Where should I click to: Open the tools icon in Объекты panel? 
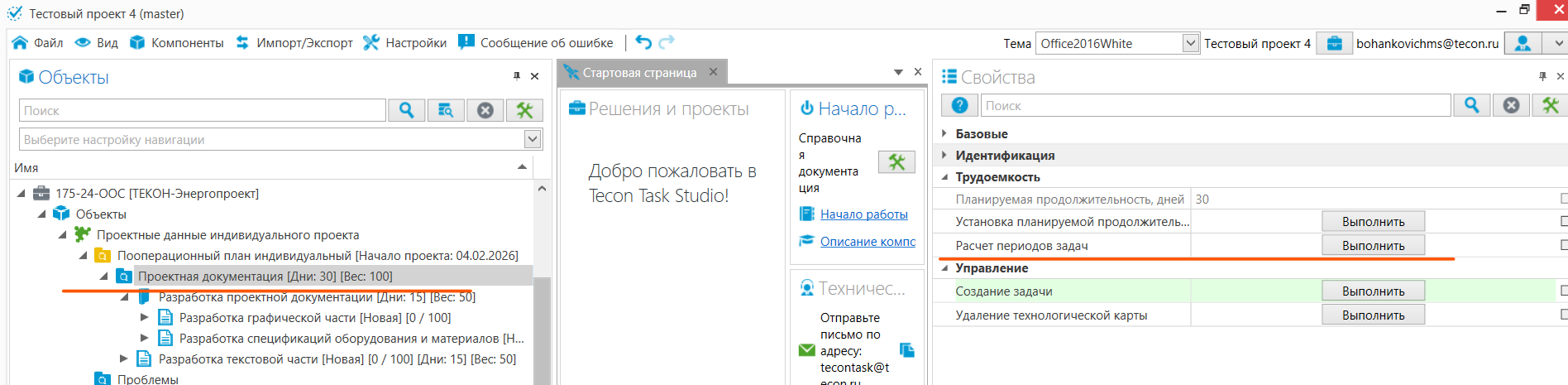(x=524, y=110)
